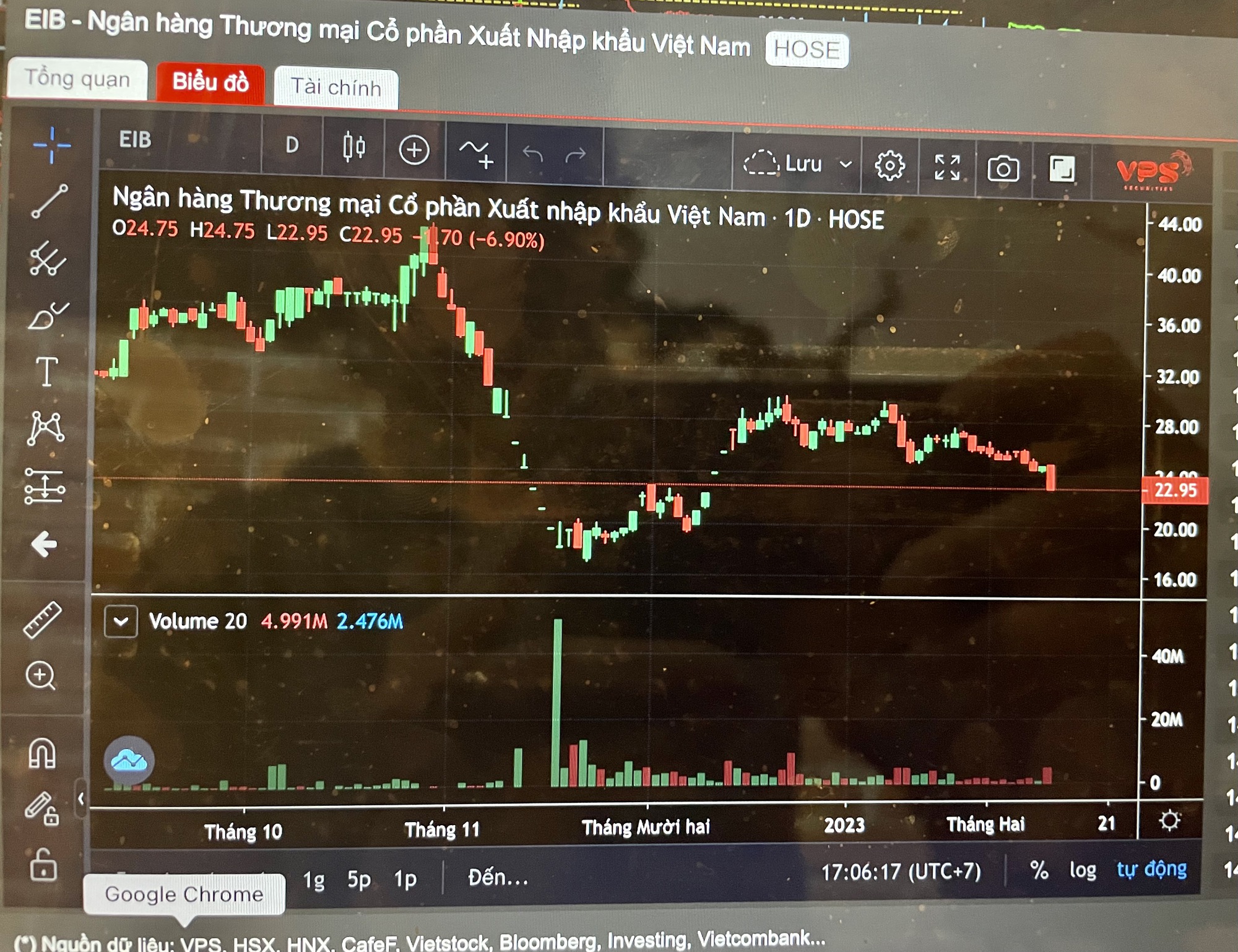Select the crosshair cursor tool
This screenshot has width=1238, height=952.
point(51,145)
